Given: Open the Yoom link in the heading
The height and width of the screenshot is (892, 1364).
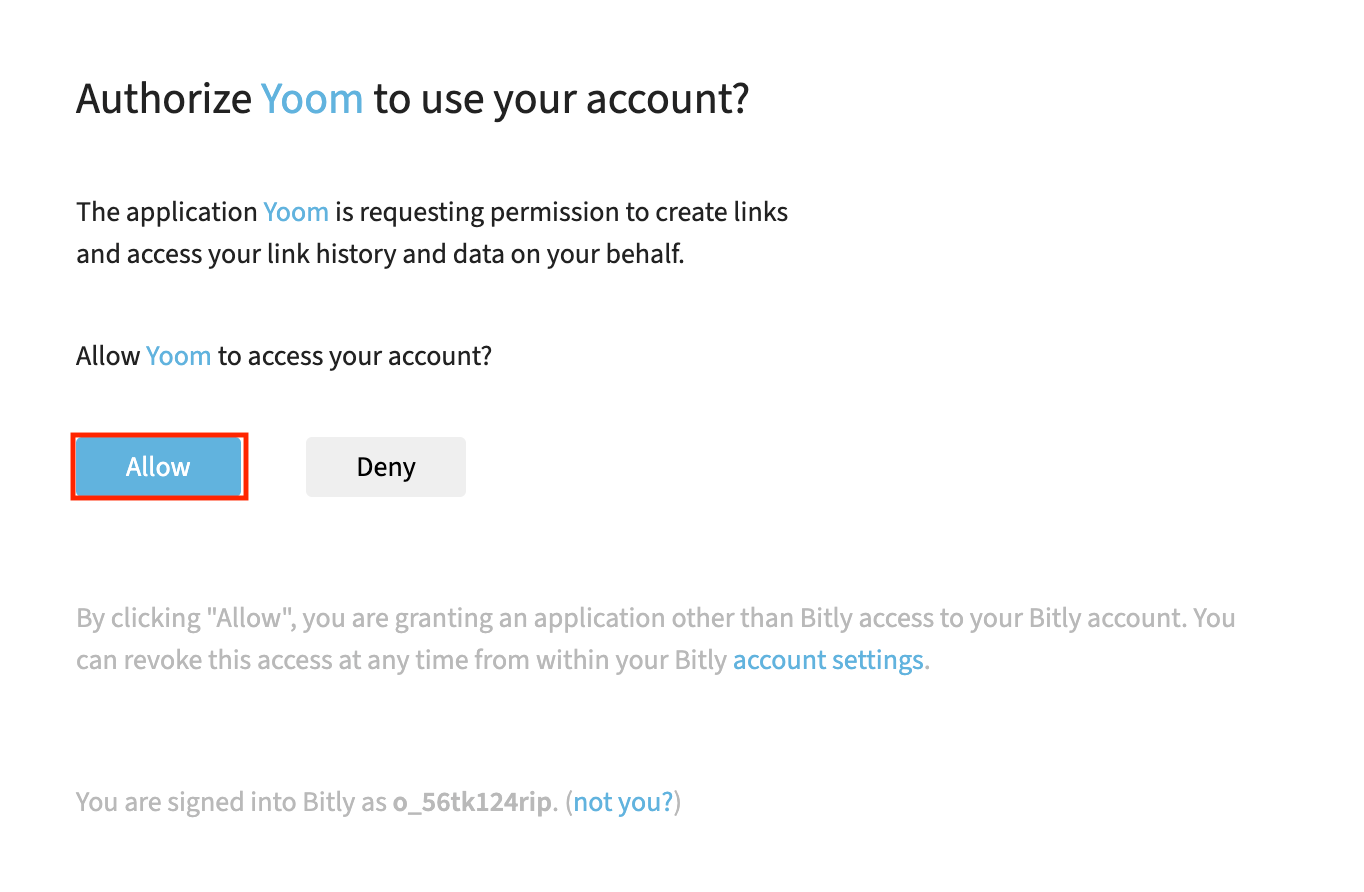Looking at the screenshot, I should point(311,99).
